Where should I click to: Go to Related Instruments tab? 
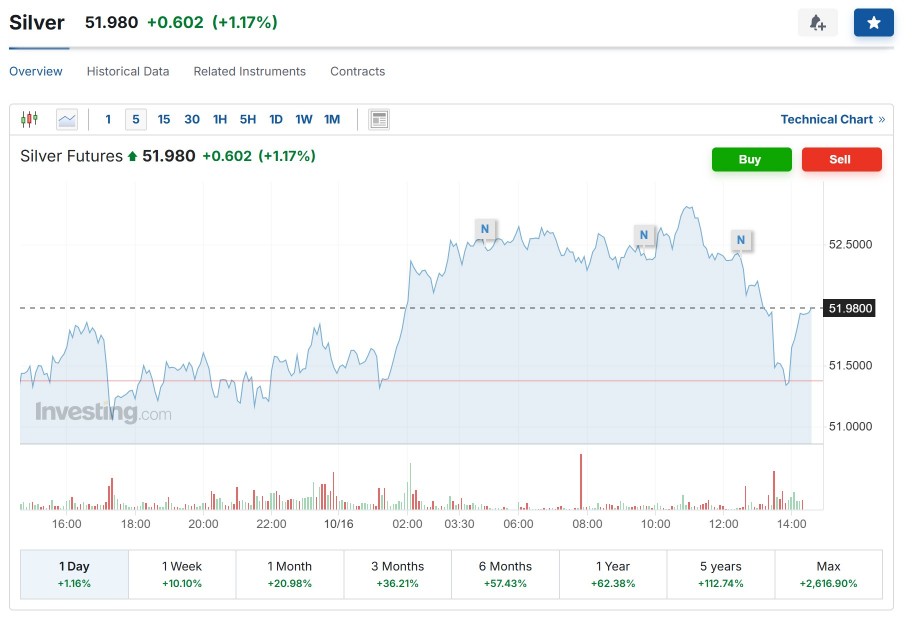coord(249,71)
